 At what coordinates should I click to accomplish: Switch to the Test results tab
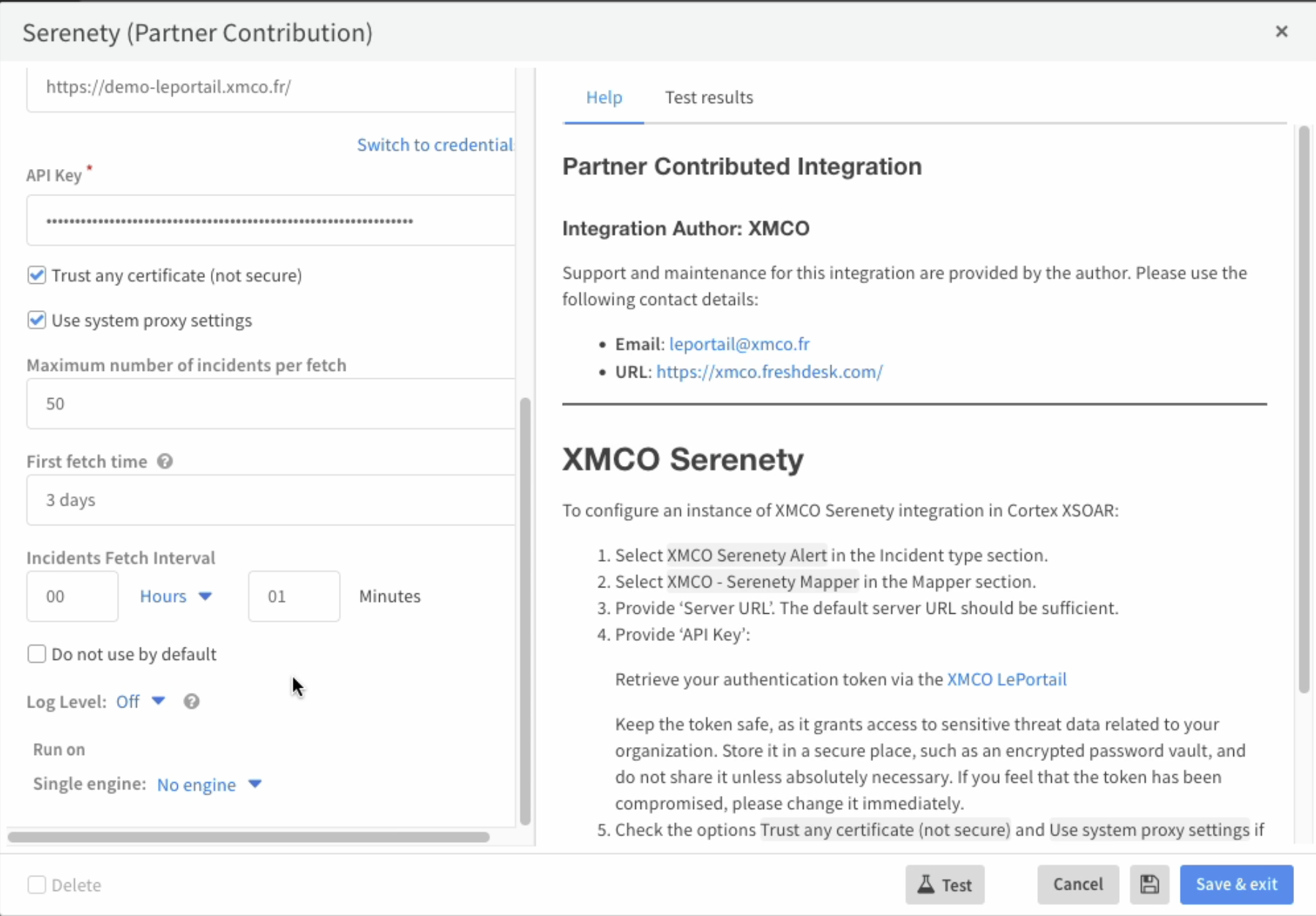pos(709,97)
